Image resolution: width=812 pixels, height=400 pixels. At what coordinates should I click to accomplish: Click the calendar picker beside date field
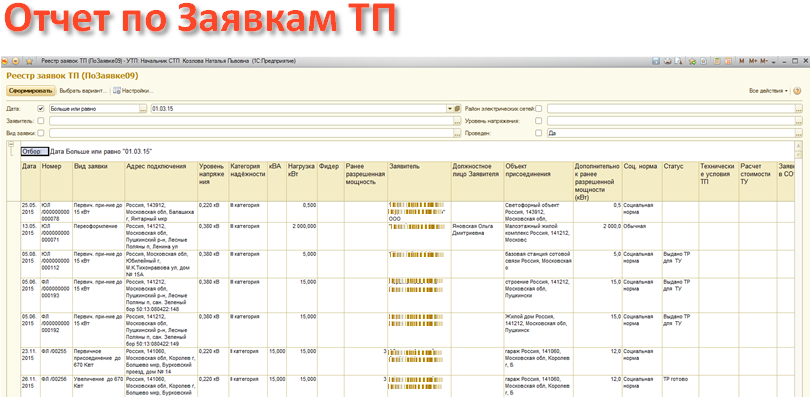tap(457, 108)
